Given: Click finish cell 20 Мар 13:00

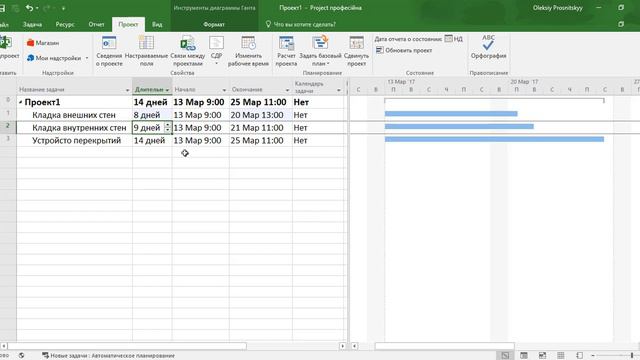Looking at the screenshot, I should coord(260,115).
